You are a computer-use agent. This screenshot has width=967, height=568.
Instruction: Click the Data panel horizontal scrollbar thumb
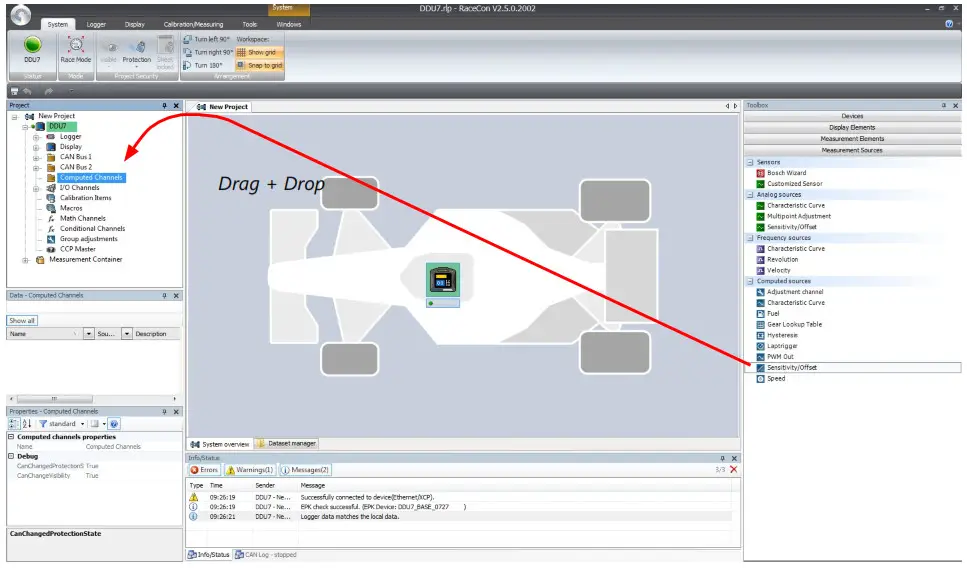click(x=54, y=399)
